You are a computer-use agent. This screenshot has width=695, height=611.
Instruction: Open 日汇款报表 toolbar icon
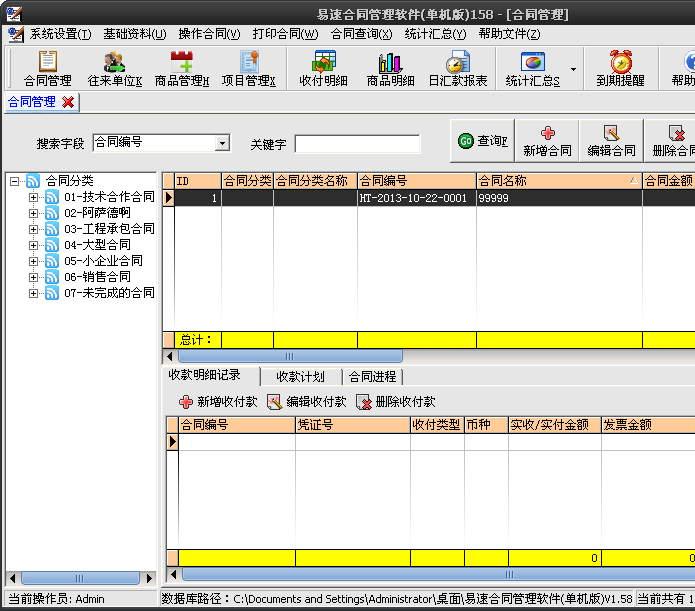pos(457,61)
